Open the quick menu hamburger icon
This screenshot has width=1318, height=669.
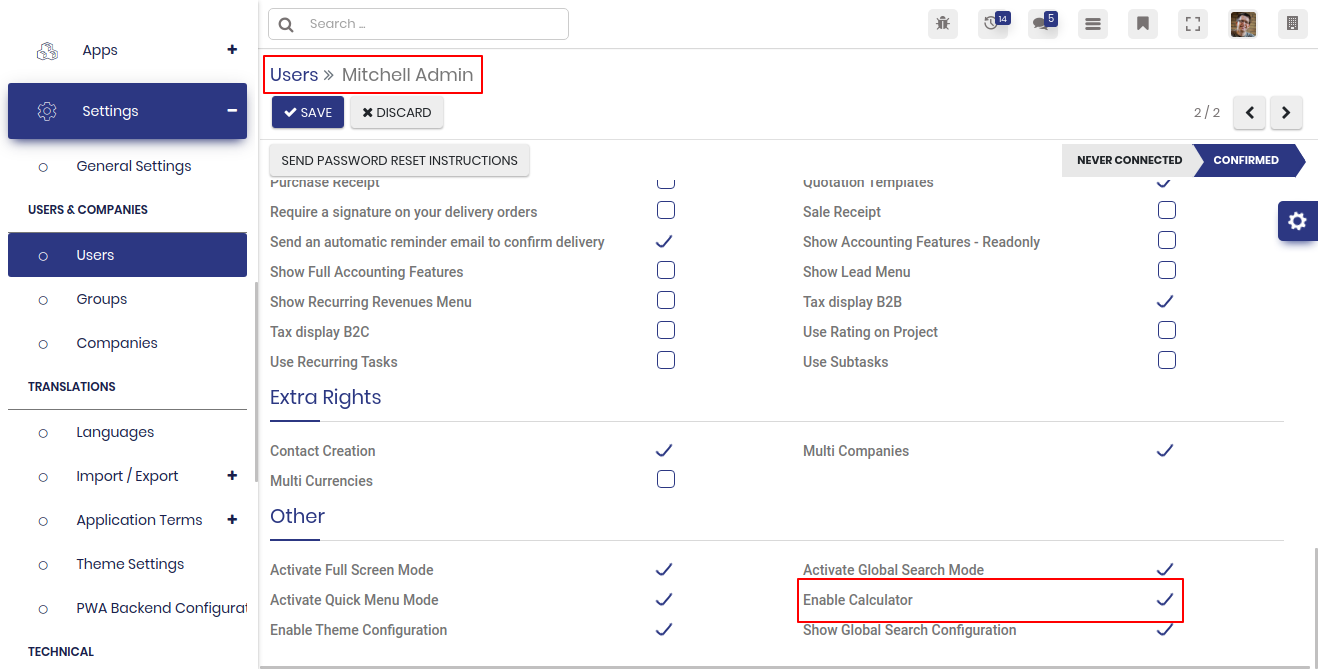(1093, 24)
